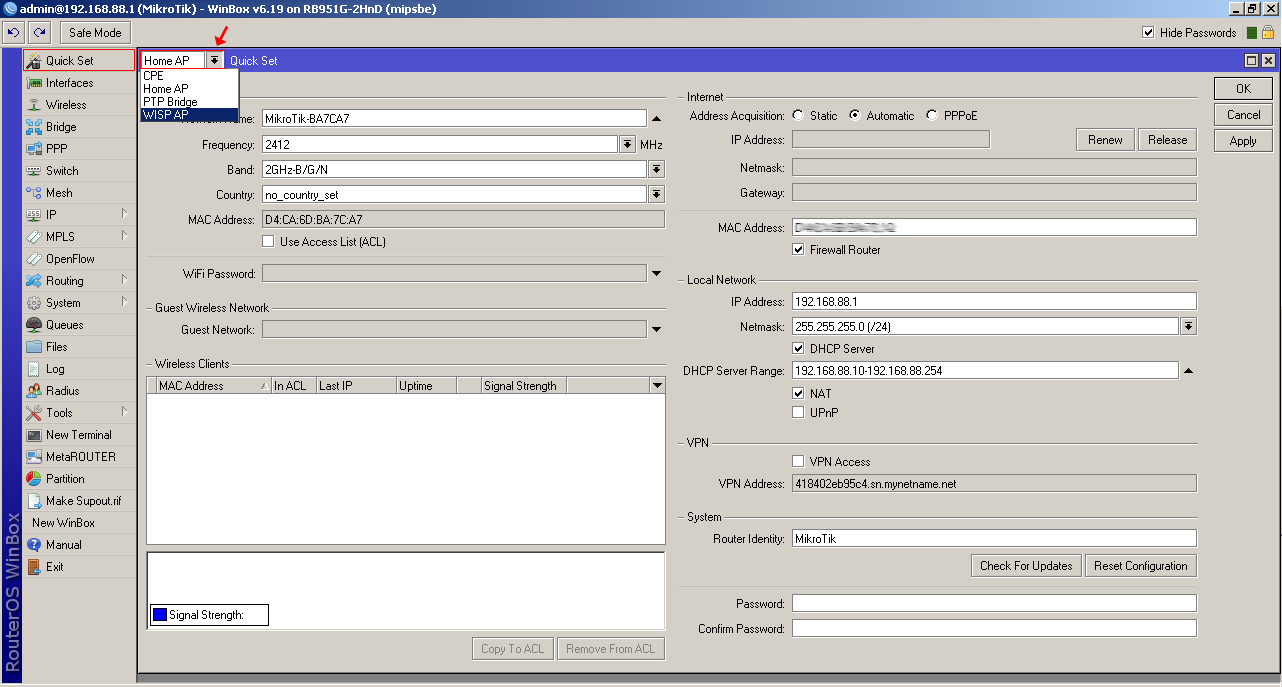Viewport: 1282px width, 687px height.
Task: Click the Exit icon in sidebar
Action: coord(34,567)
